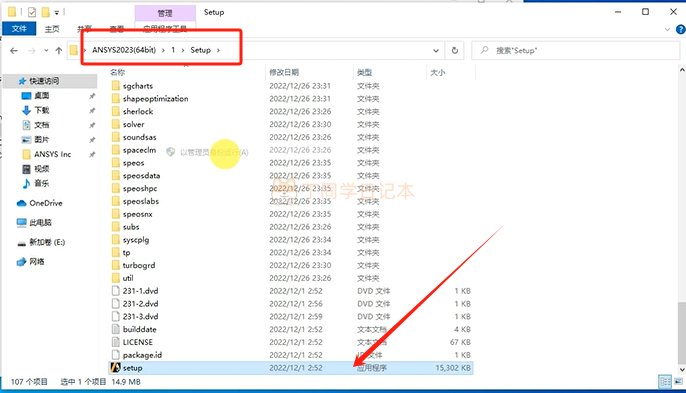Open the 文件 menu tab
Viewport: 686px width, 393px height.
point(19,29)
